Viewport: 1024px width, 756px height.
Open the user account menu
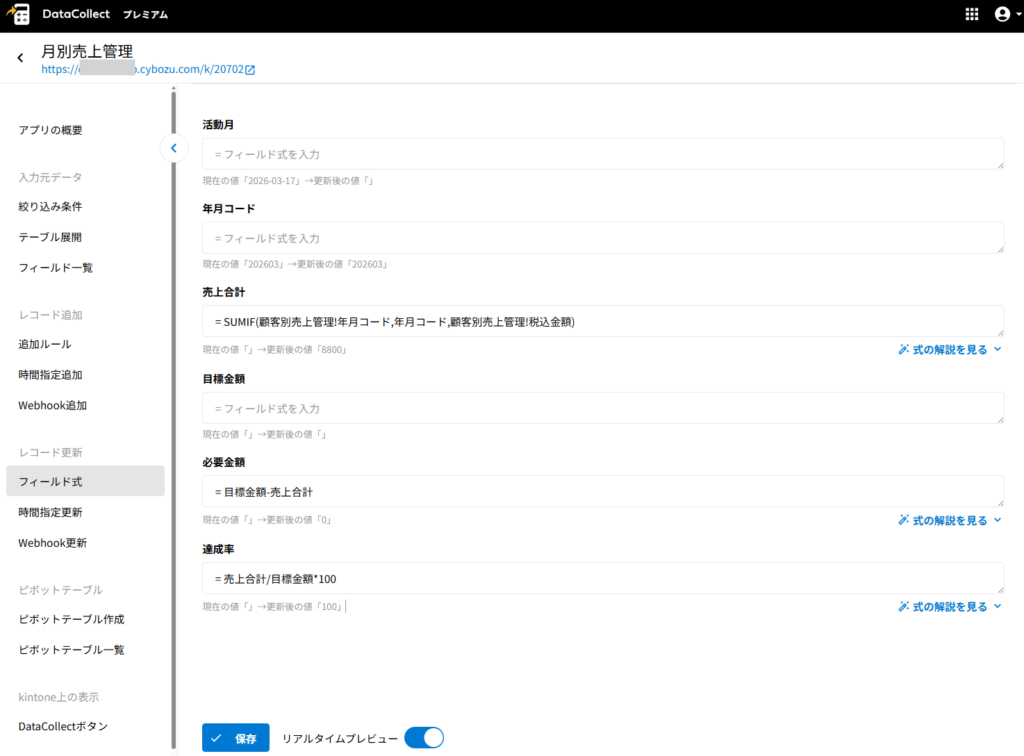tap(1003, 15)
